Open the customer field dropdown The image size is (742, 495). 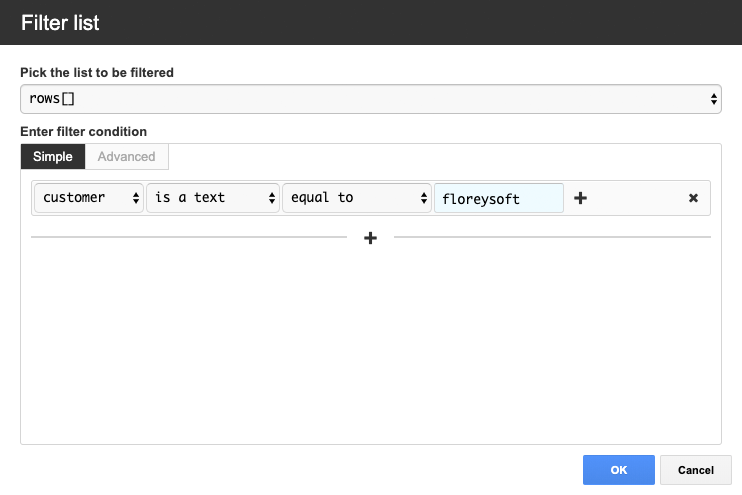[x=89, y=198]
